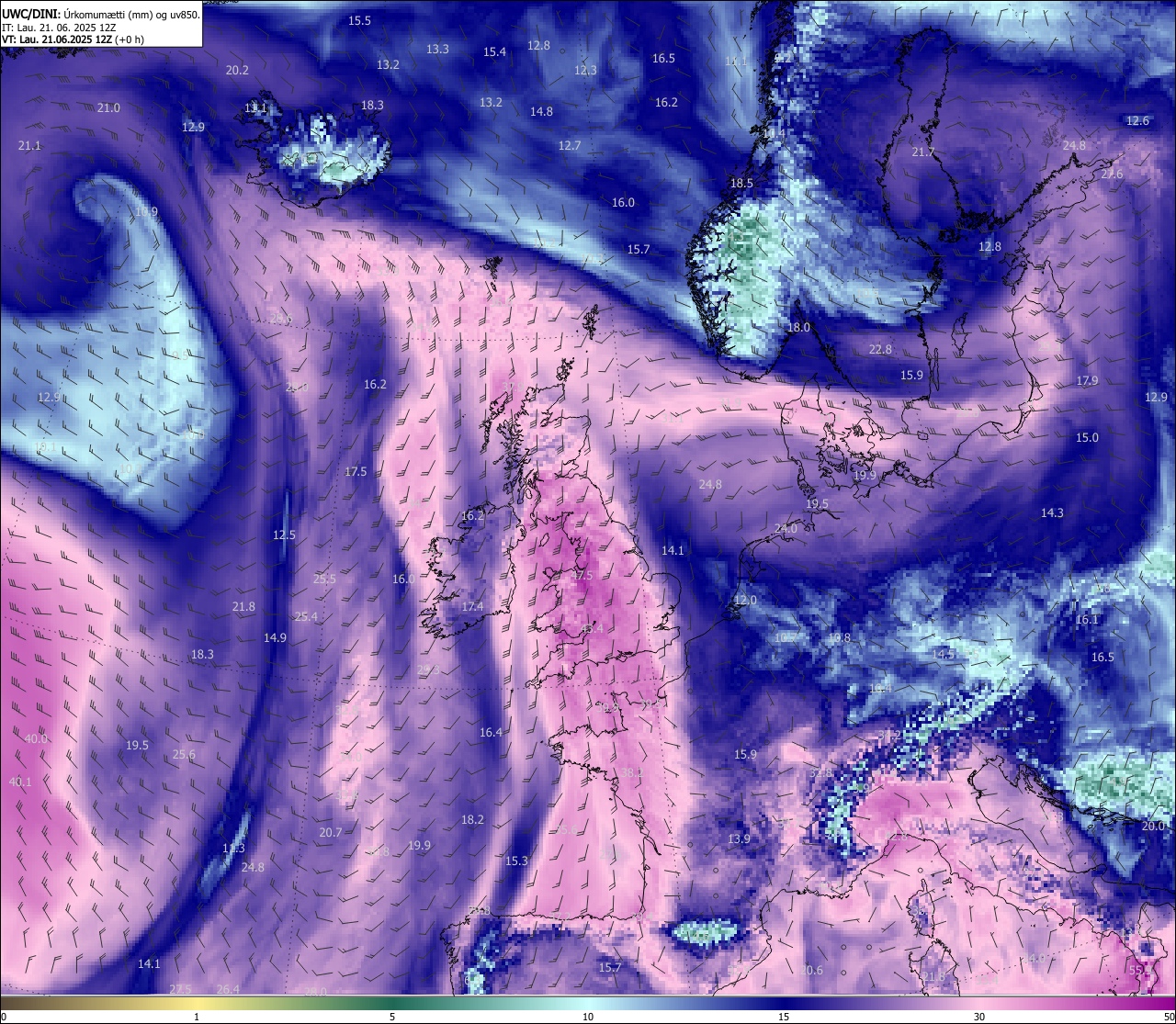
Task: Click the '17.9' value label
Action: point(1087,380)
